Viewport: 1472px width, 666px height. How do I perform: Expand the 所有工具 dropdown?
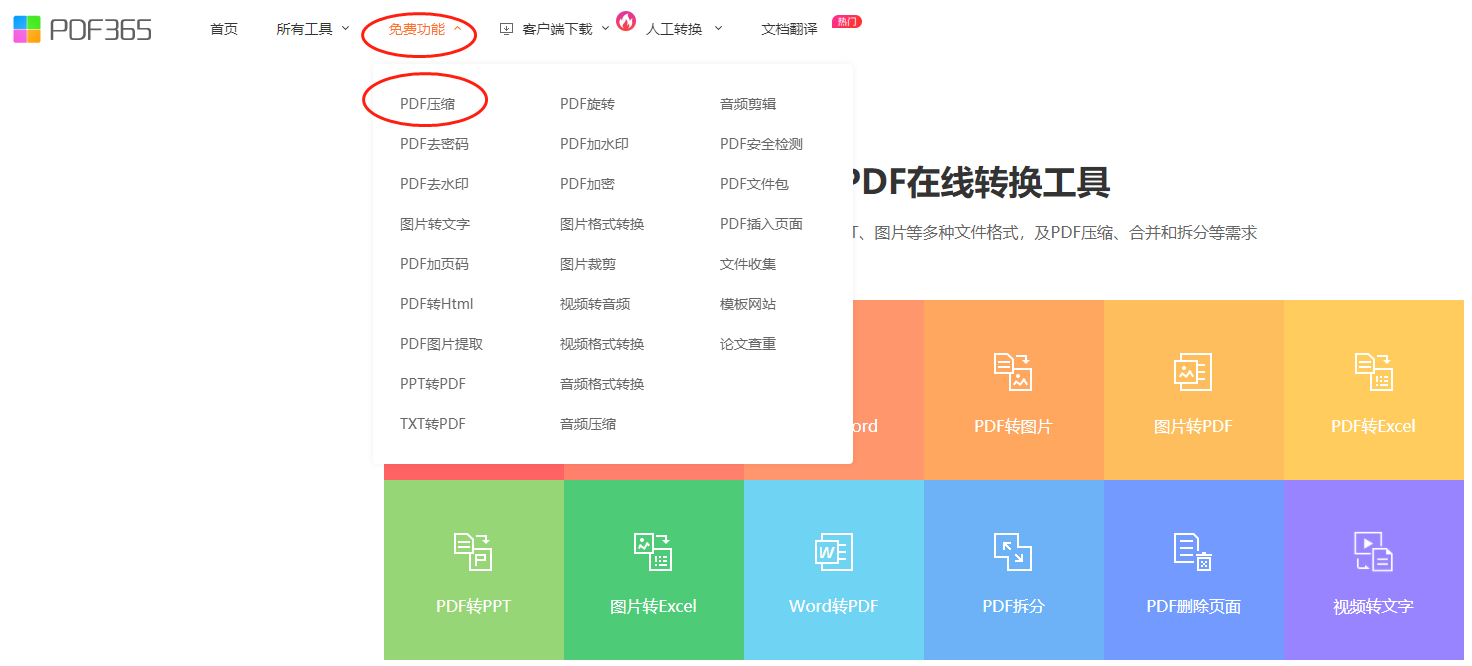313,29
